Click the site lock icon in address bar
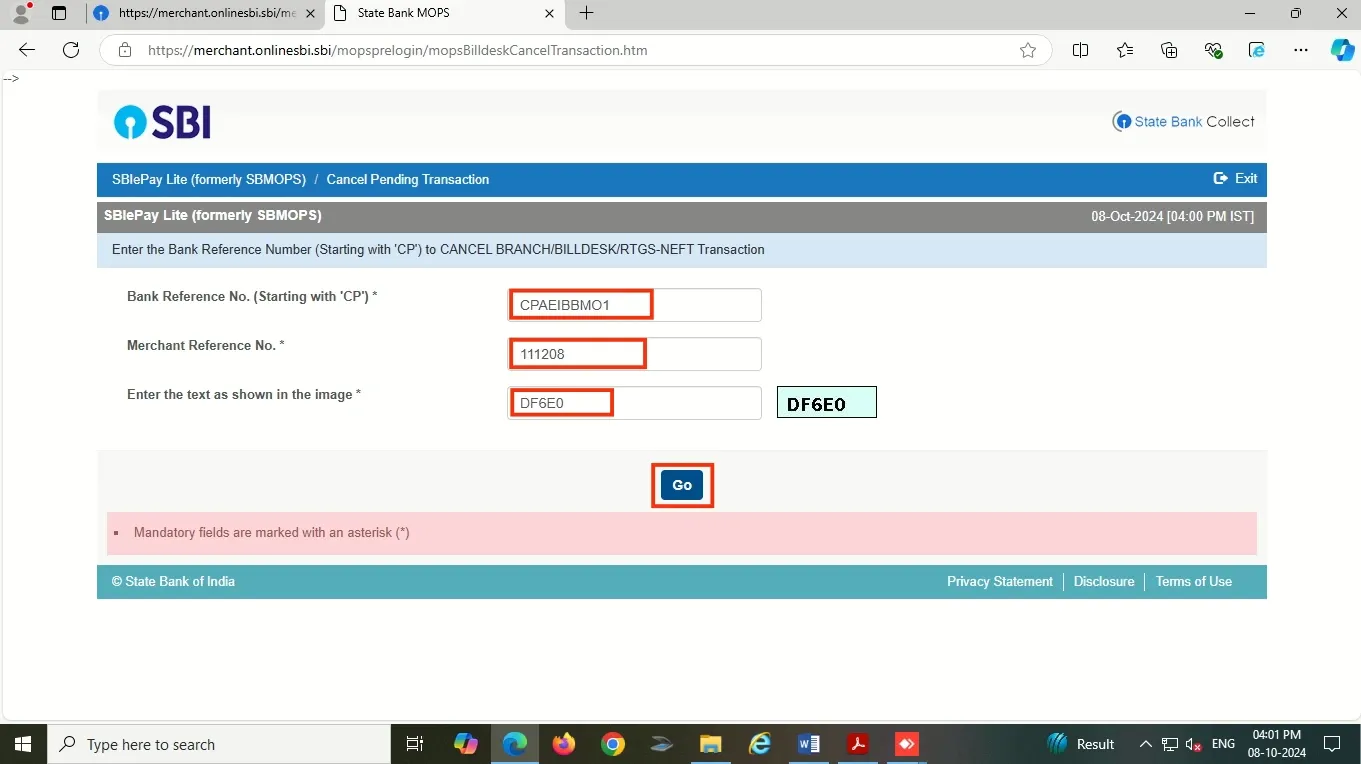 click(125, 50)
